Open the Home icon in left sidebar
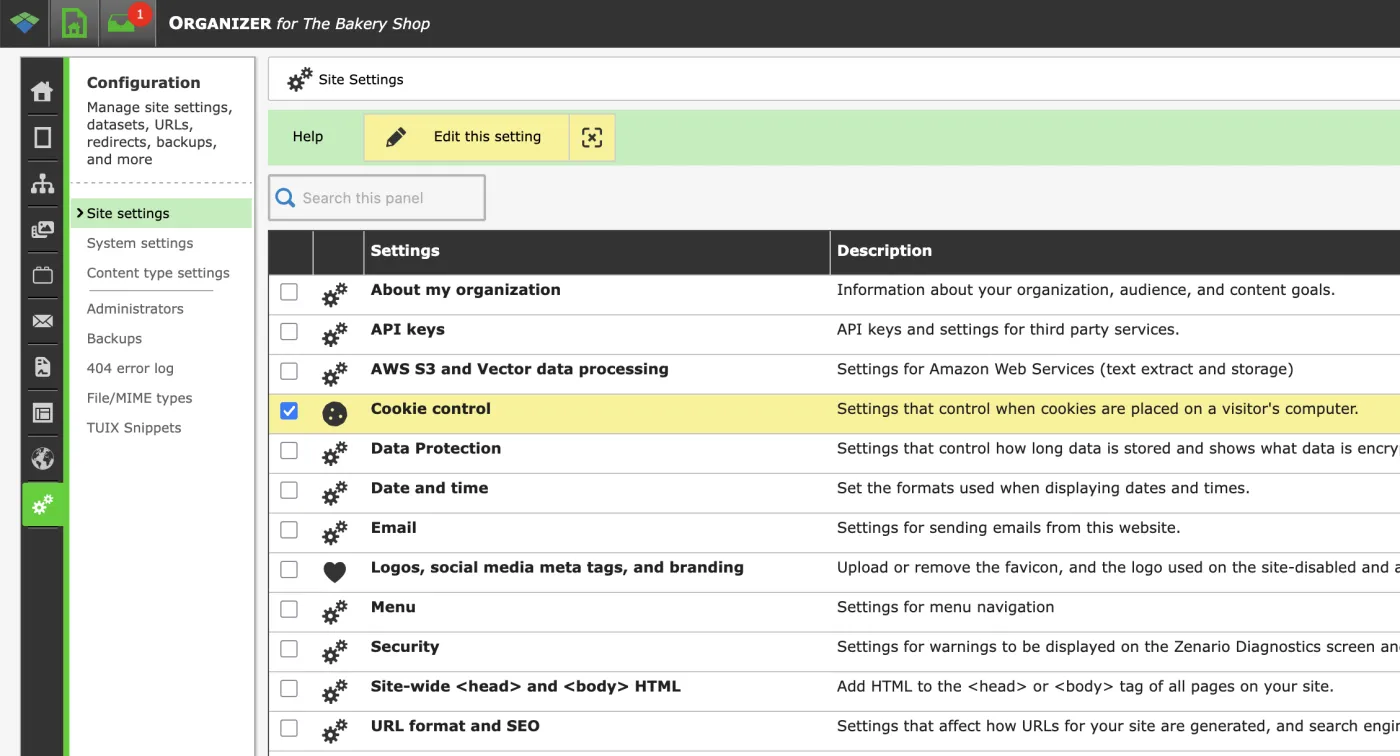The image size is (1400, 756). [42, 92]
